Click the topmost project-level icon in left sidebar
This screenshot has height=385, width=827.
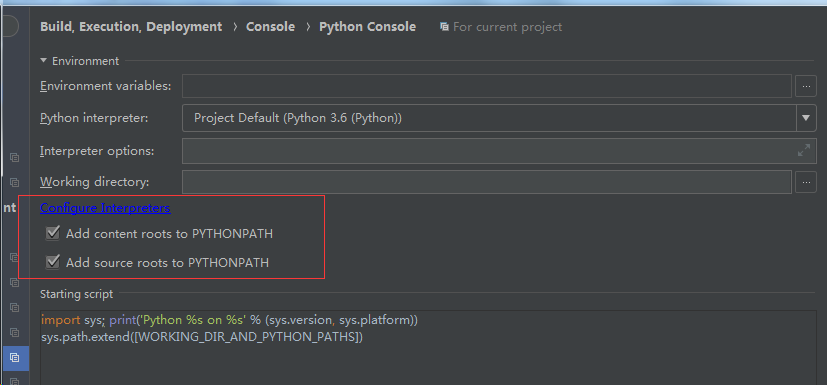coord(15,157)
